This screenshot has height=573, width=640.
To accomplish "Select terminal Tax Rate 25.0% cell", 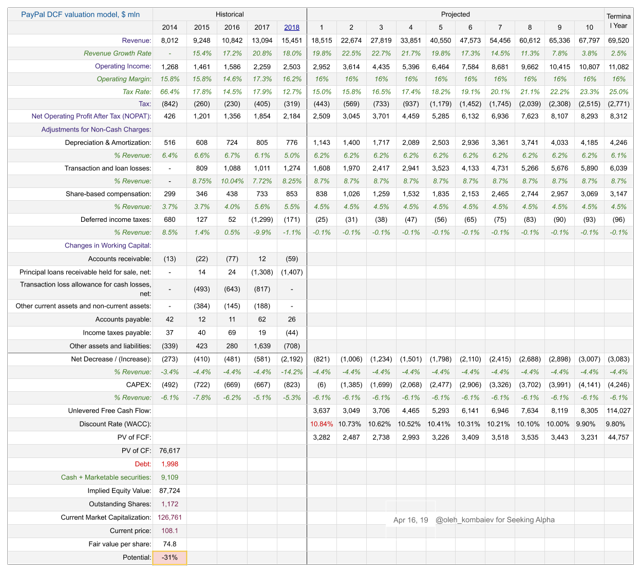I will [618, 92].
